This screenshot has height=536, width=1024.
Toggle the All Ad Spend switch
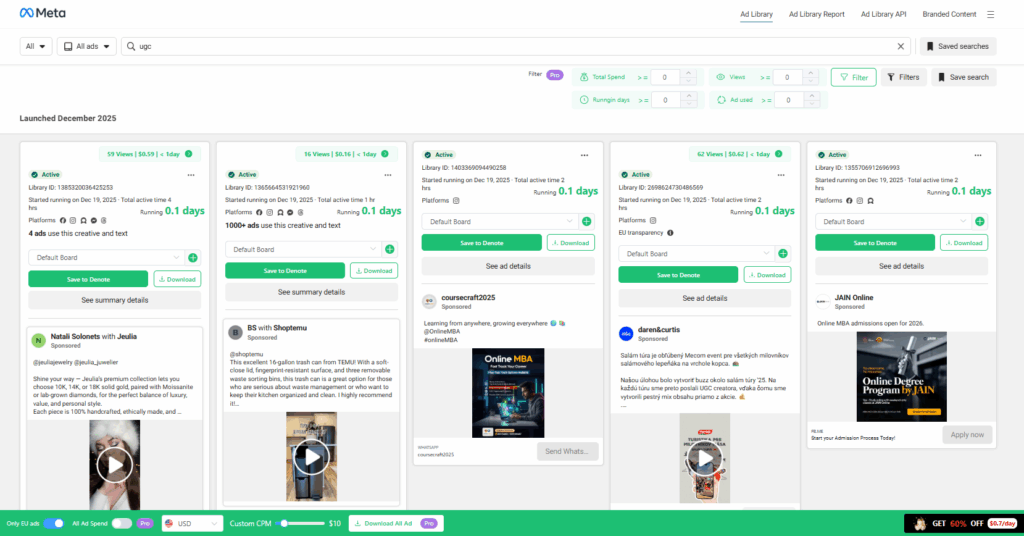tap(121, 524)
